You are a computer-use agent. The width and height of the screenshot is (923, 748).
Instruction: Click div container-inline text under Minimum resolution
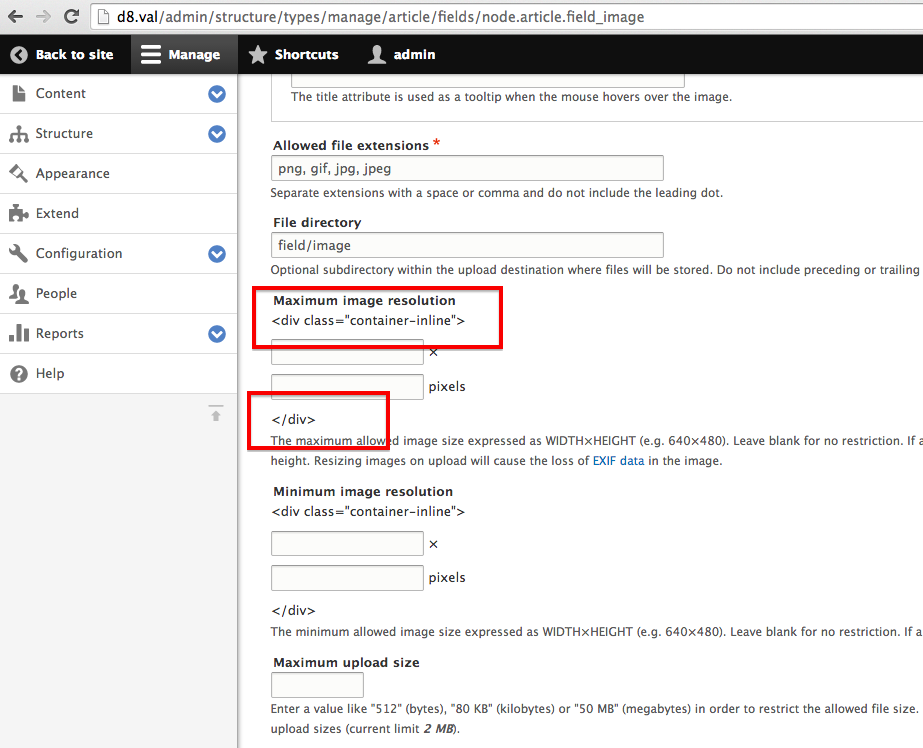click(368, 512)
